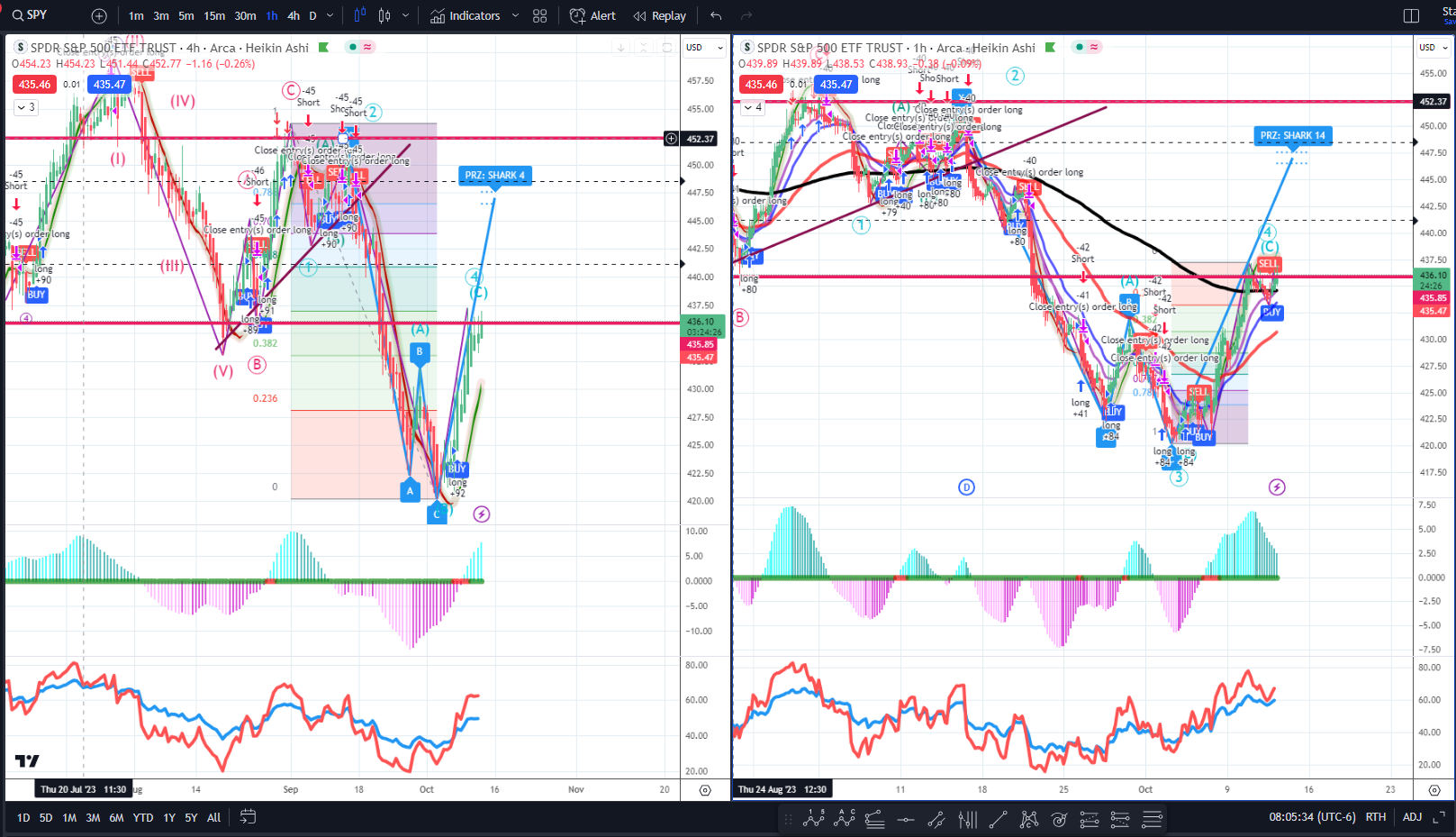Select the Fib retracement drawing tool
The height and width of the screenshot is (837, 1456).
point(875,819)
